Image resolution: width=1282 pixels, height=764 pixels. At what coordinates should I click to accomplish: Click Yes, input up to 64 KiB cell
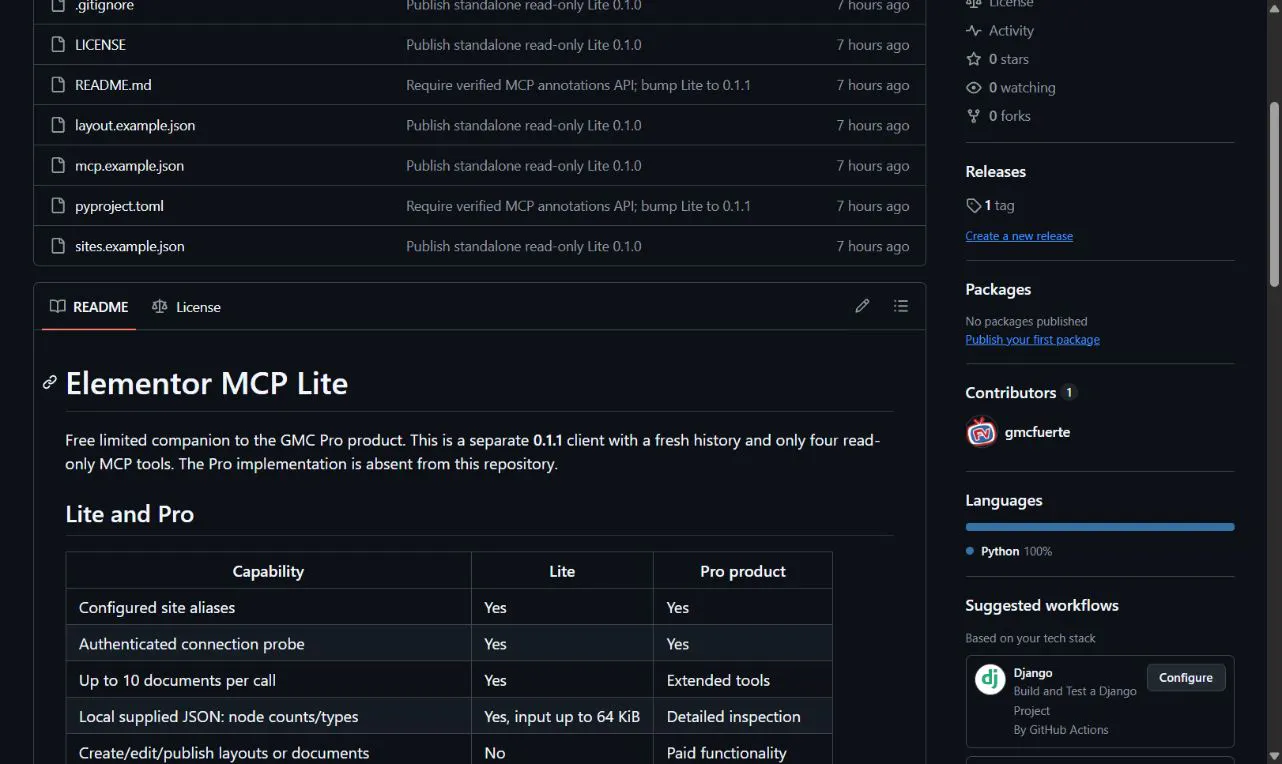(x=562, y=716)
